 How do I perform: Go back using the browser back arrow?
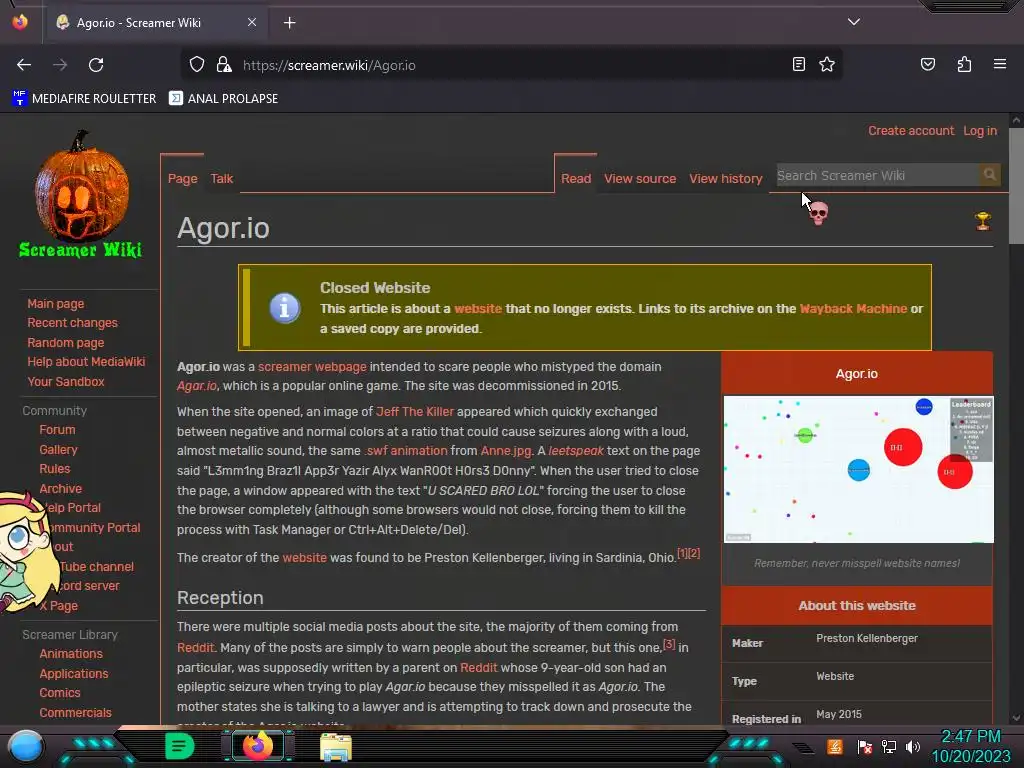(24, 65)
